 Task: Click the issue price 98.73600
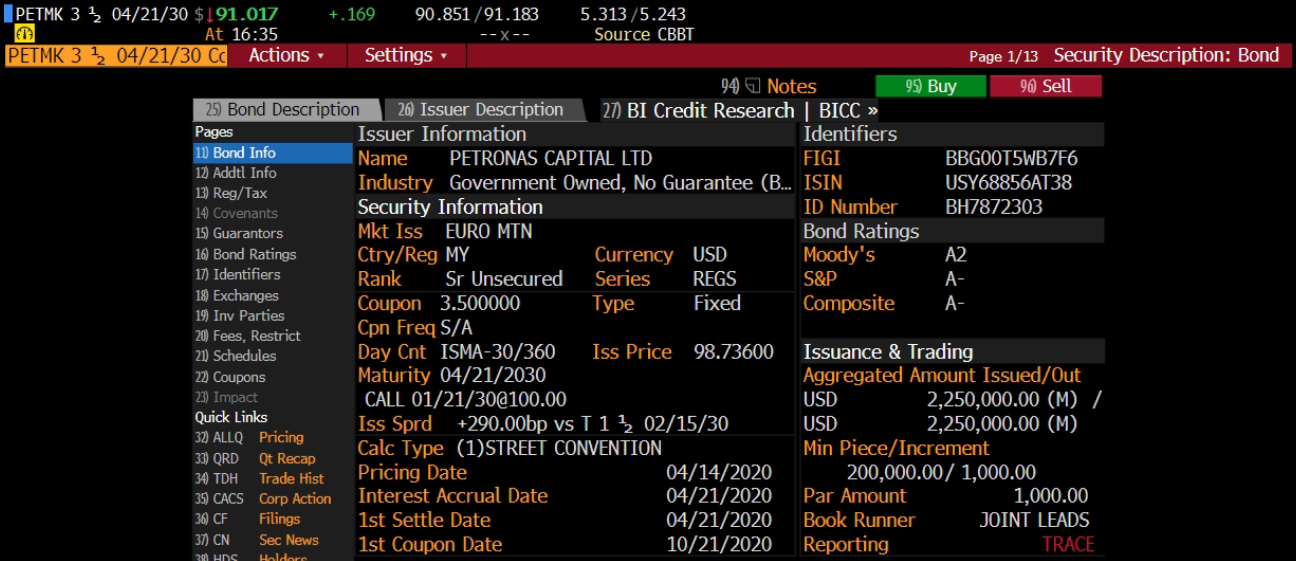(x=733, y=352)
